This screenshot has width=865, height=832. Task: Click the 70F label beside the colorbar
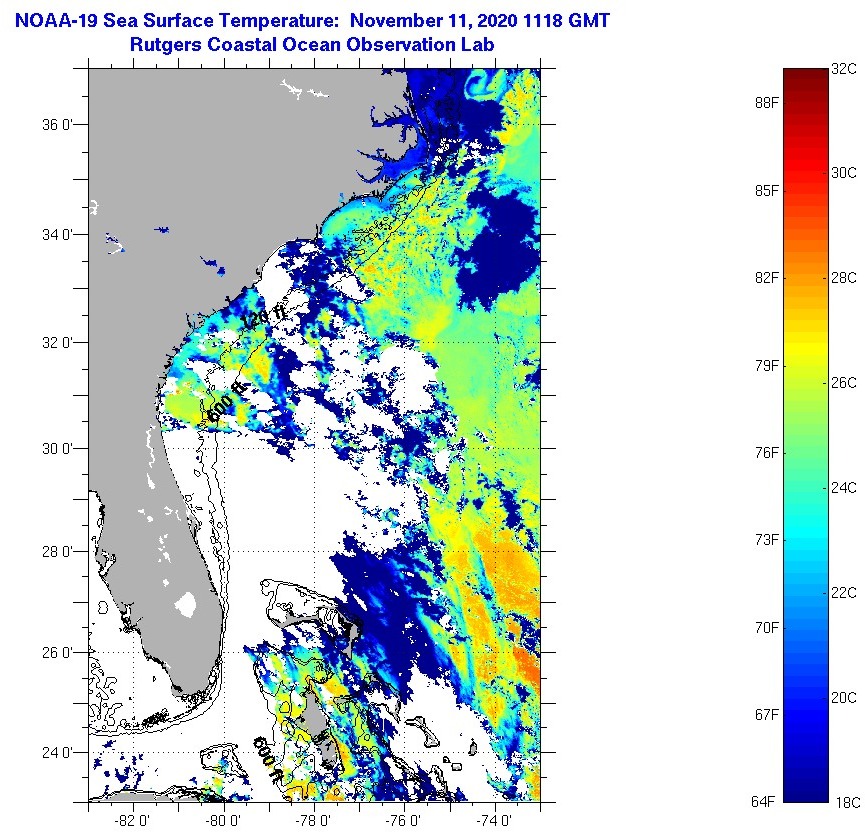click(x=767, y=627)
